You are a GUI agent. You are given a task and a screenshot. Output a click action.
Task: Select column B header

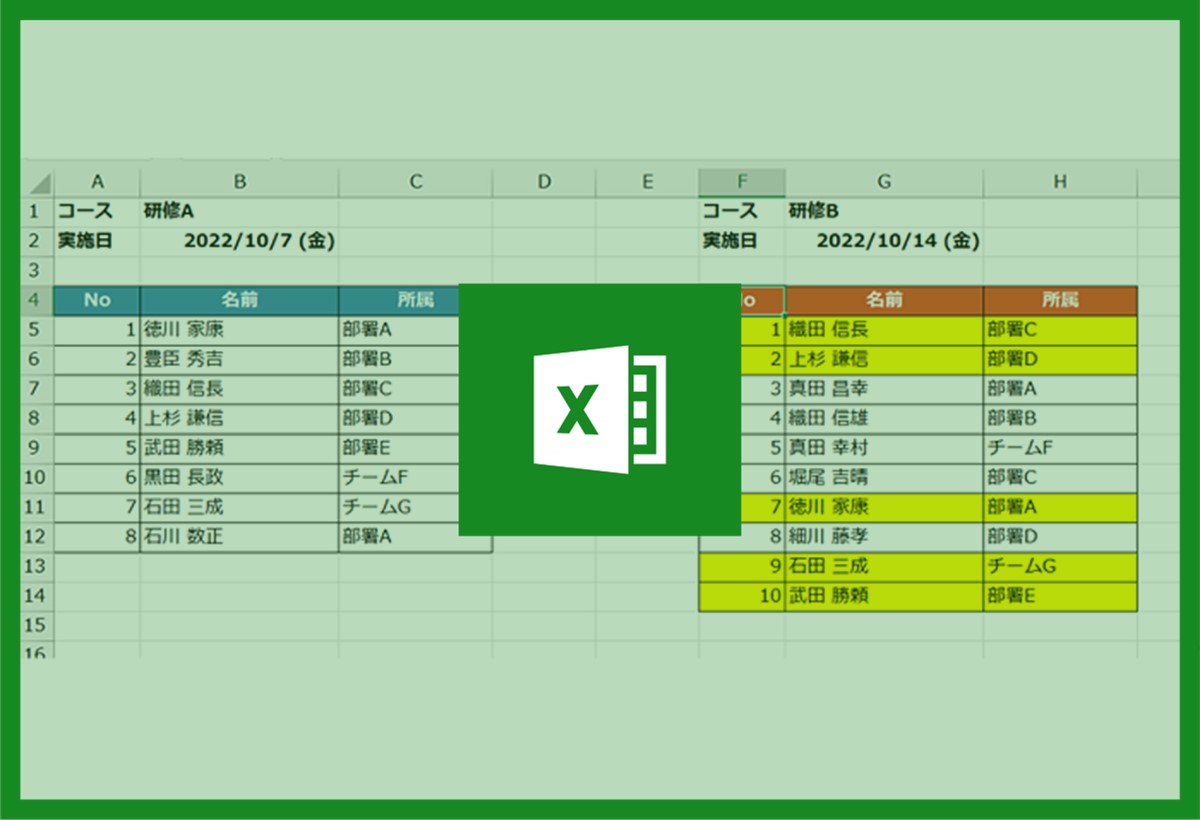point(240,182)
